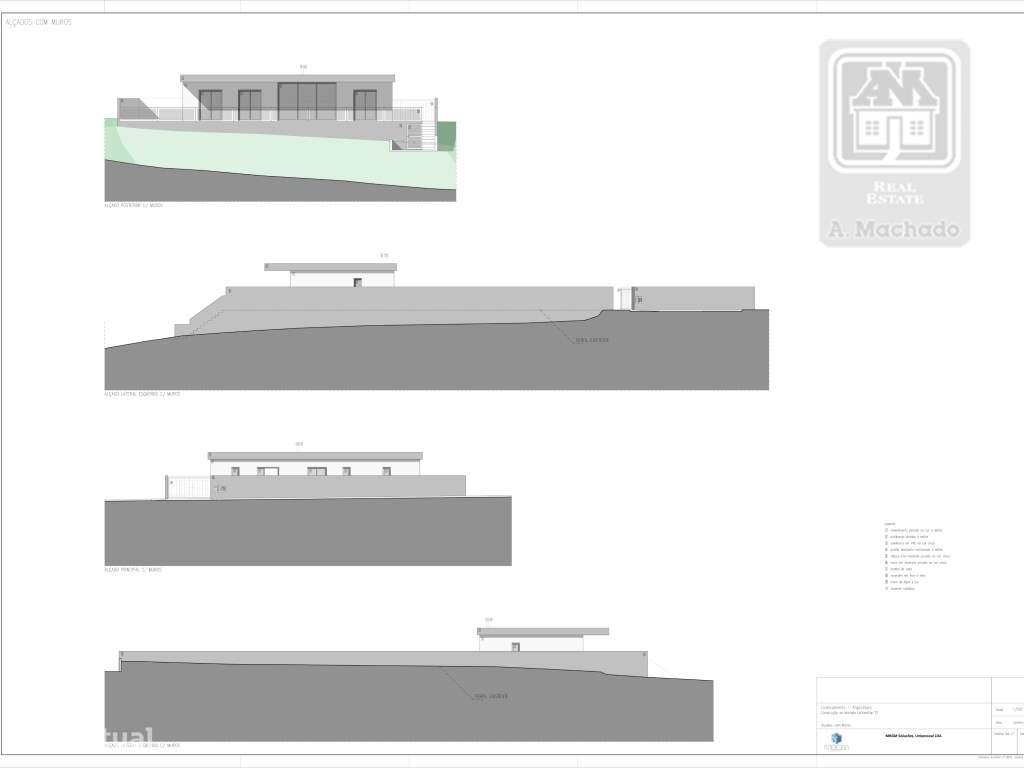
Task: Select the 'ALÇADO PRINCIPAL C/ MUROS' caption
Action: click(133, 569)
